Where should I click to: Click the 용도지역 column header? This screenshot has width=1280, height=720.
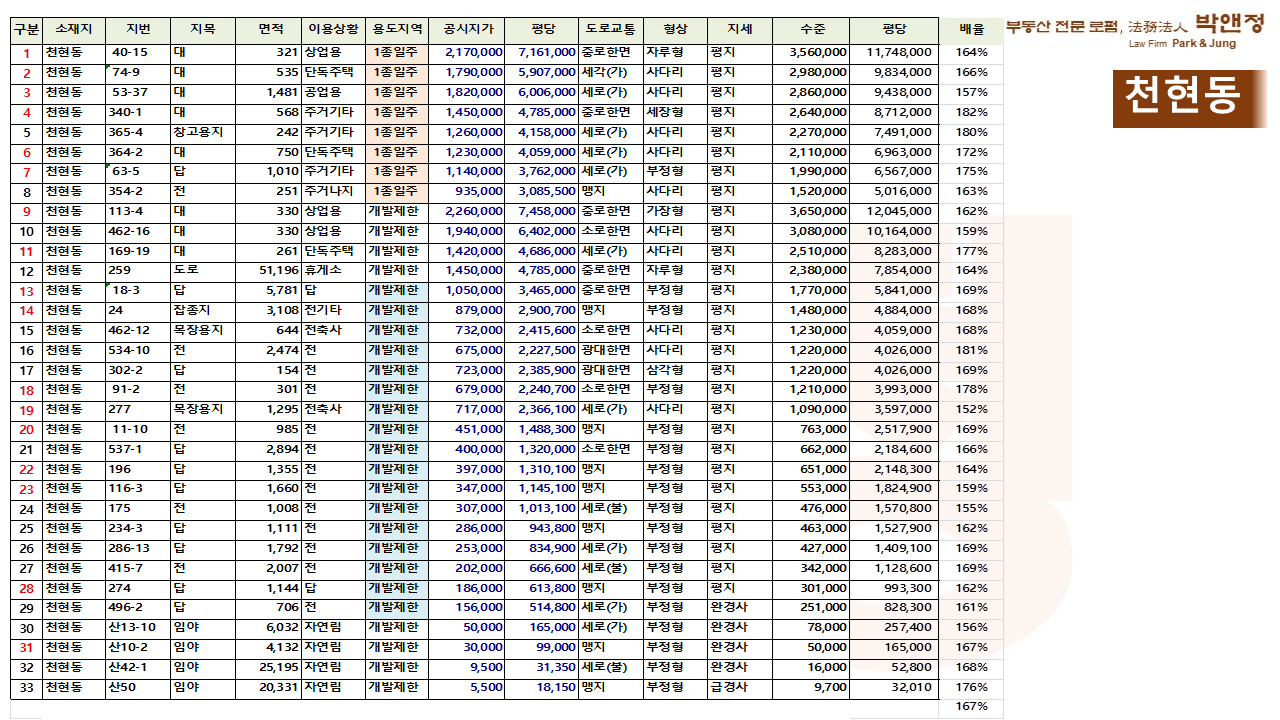tap(397, 31)
